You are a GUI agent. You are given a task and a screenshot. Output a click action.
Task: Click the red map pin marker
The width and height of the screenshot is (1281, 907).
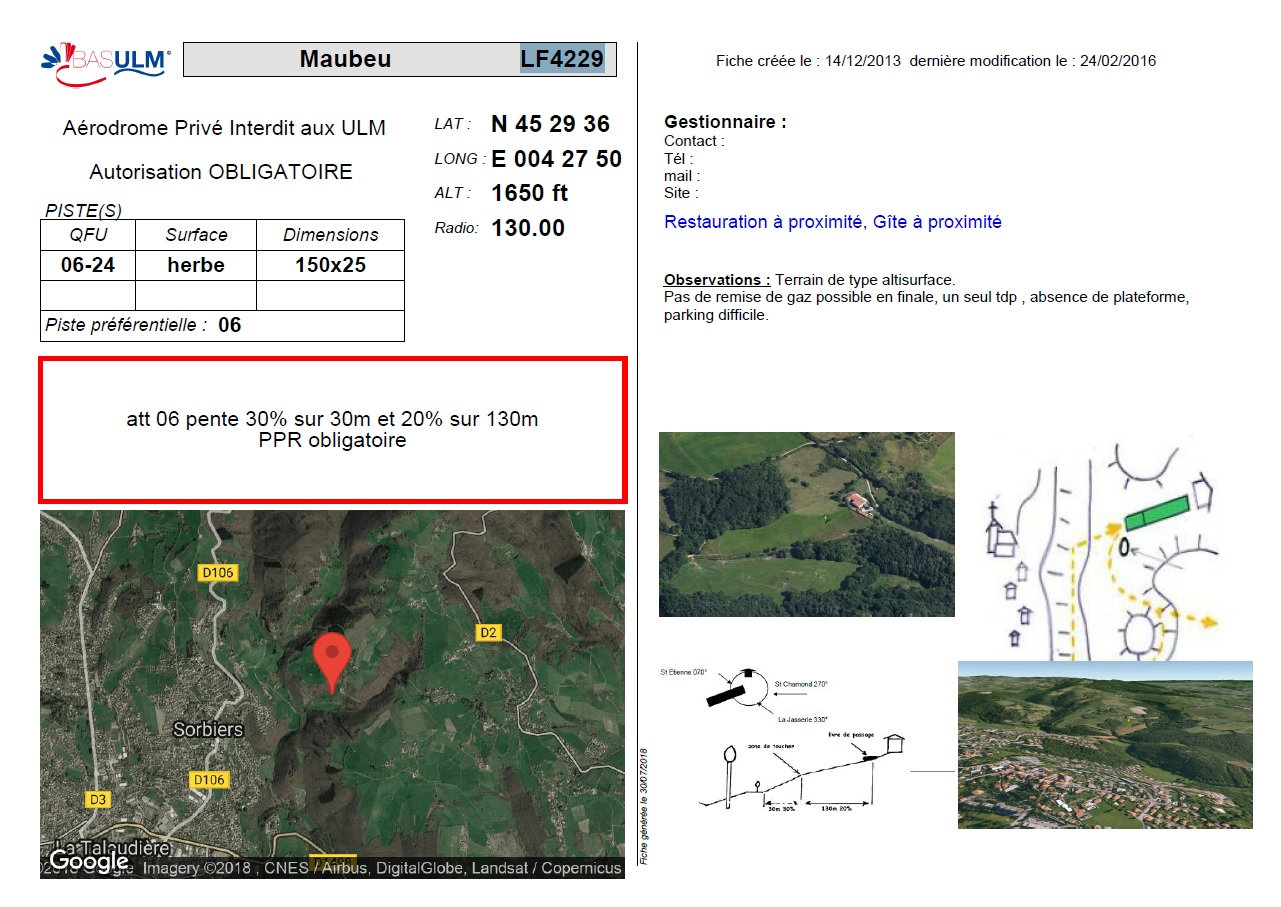click(x=332, y=662)
